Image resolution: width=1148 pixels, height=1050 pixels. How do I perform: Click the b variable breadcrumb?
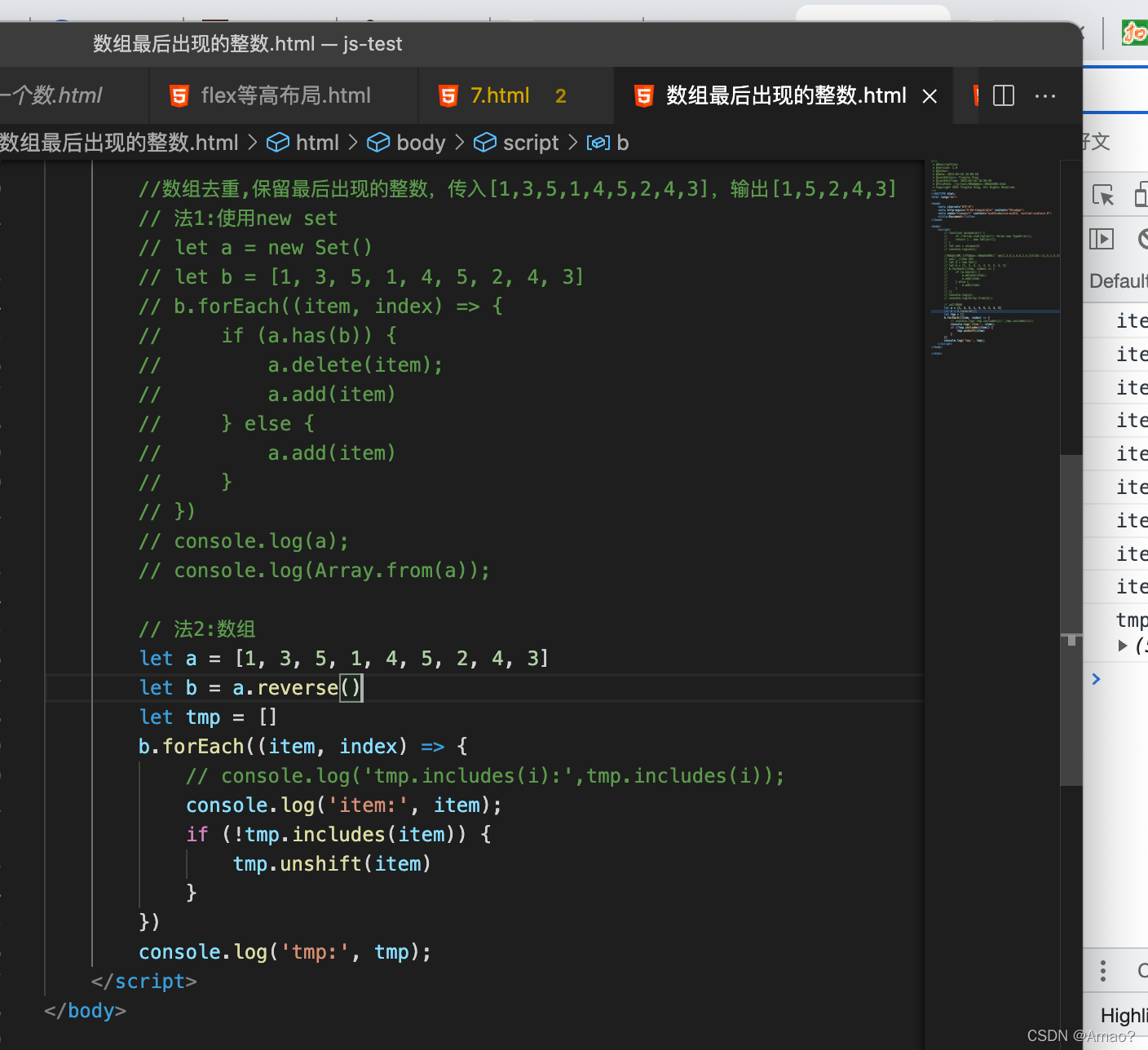608,143
